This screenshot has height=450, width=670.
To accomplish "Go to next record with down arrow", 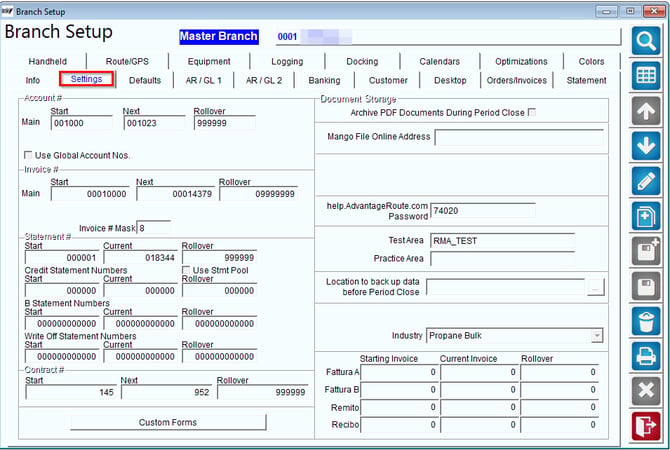I will coord(646,146).
